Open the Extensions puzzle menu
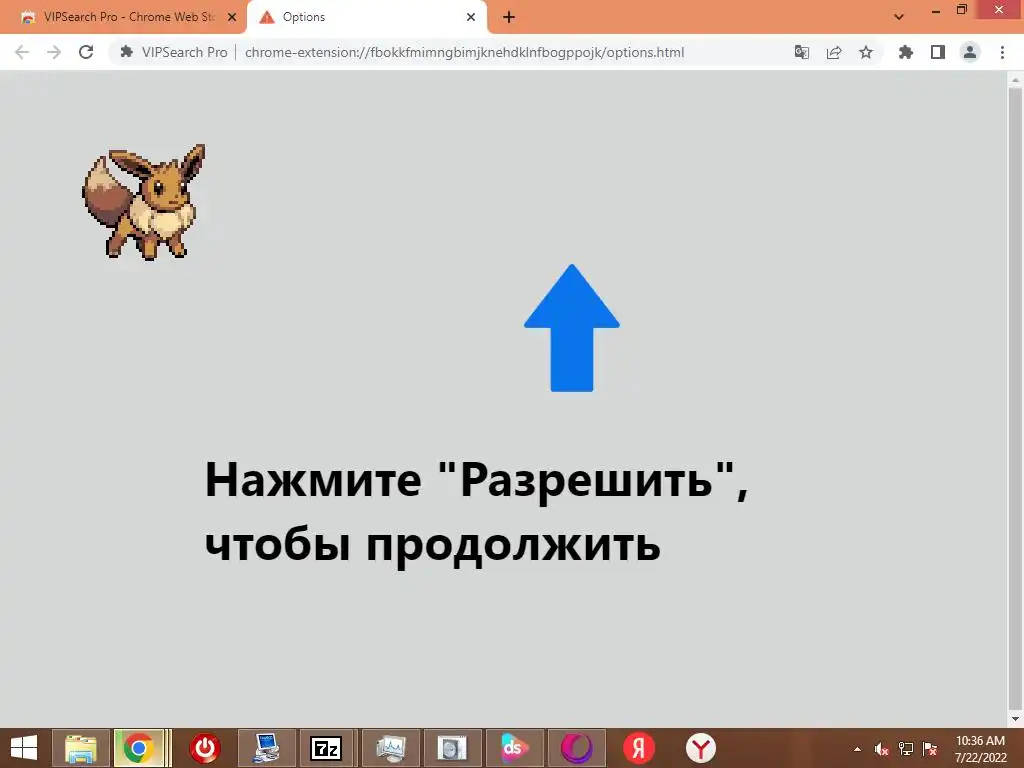 point(906,52)
